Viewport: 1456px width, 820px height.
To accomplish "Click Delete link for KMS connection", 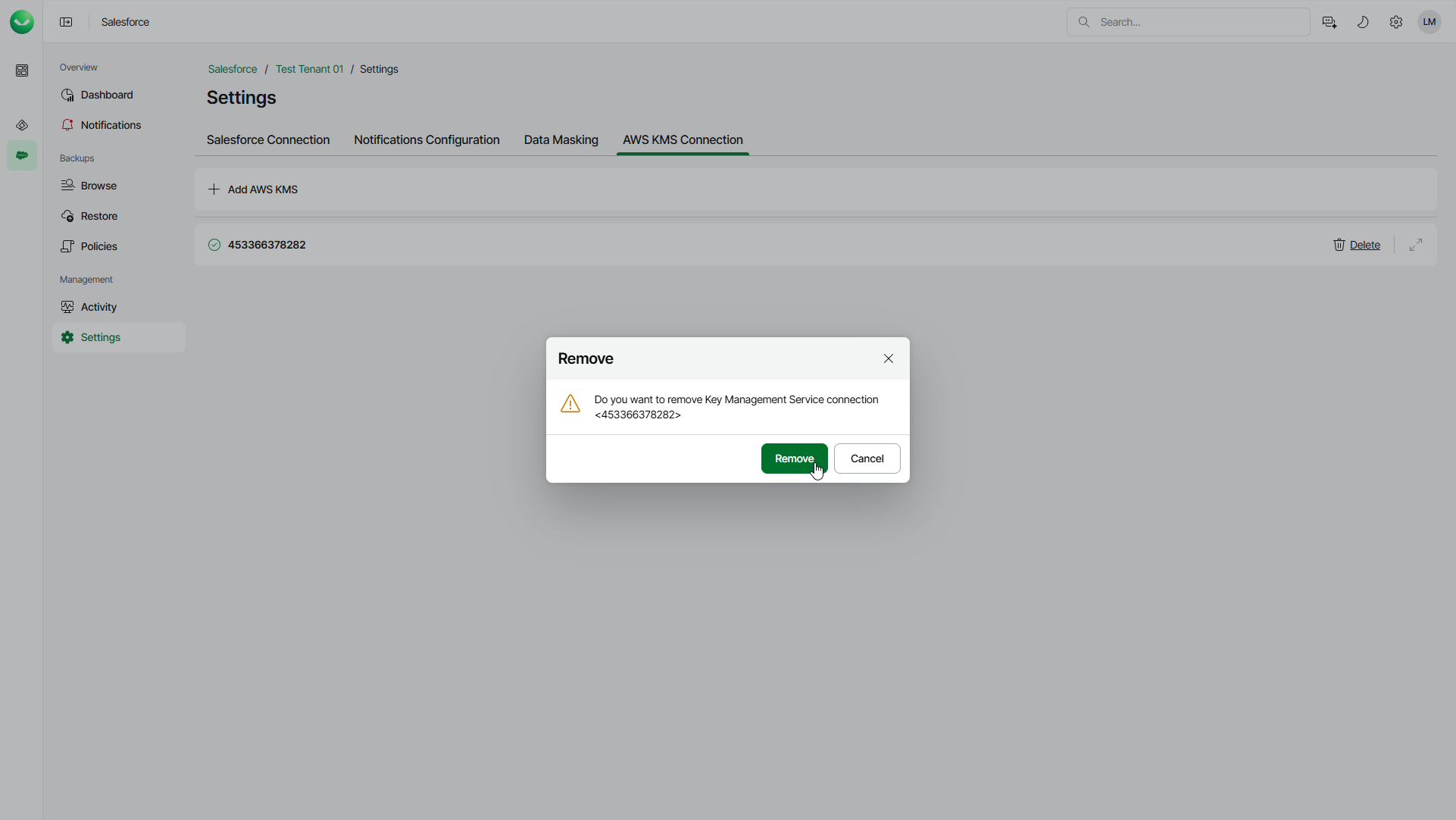I will point(1364,245).
